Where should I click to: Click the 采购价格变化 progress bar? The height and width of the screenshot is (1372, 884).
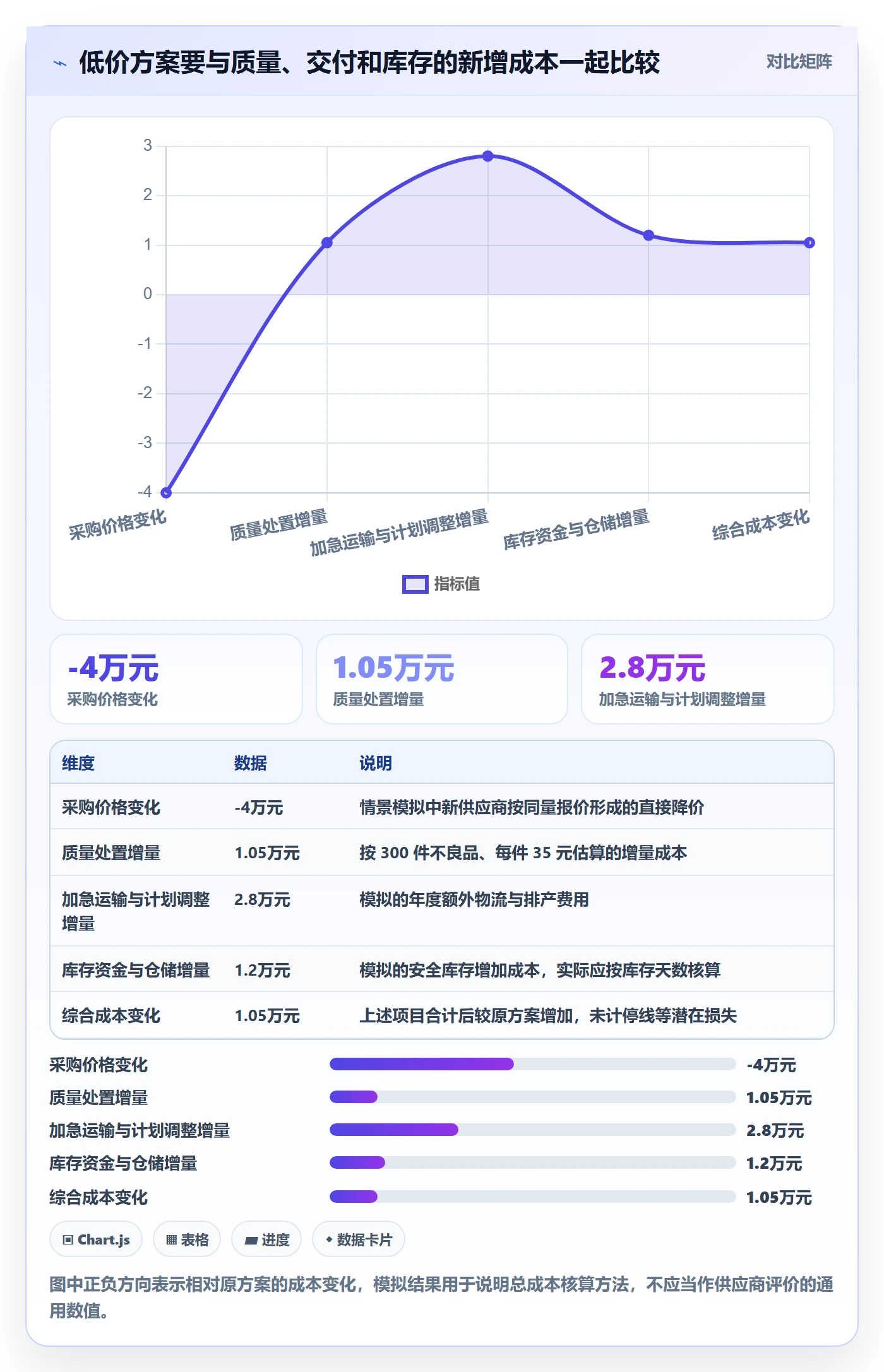[533, 1064]
